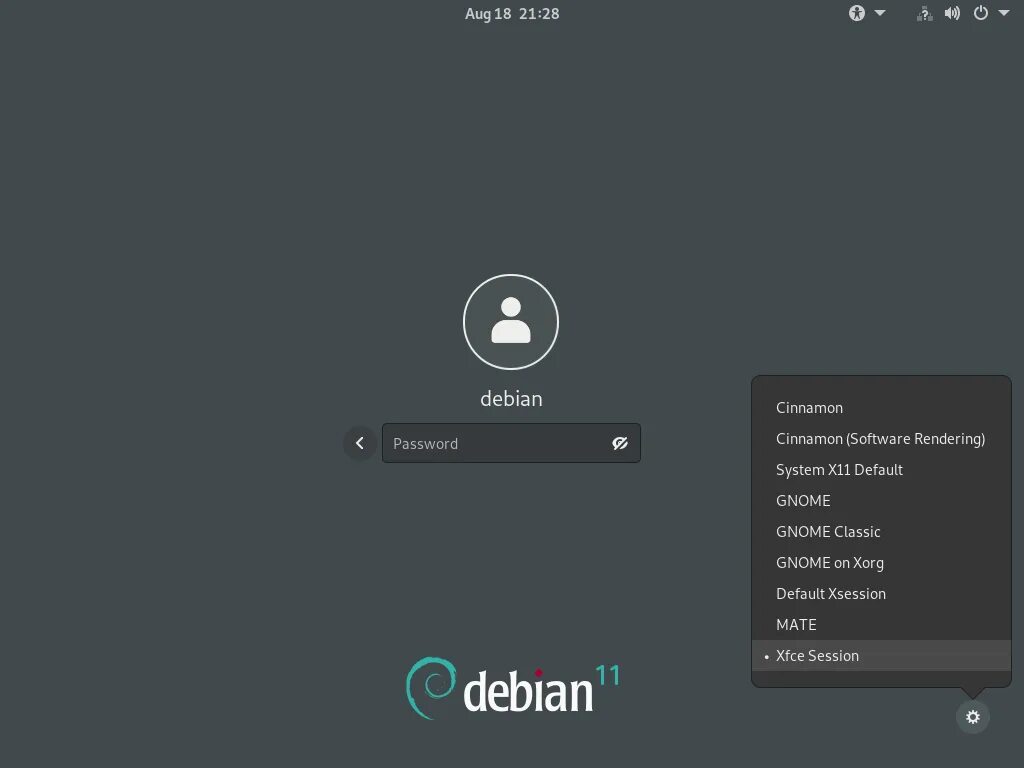
Task: Click the date and time clock
Action: pos(512,14)
